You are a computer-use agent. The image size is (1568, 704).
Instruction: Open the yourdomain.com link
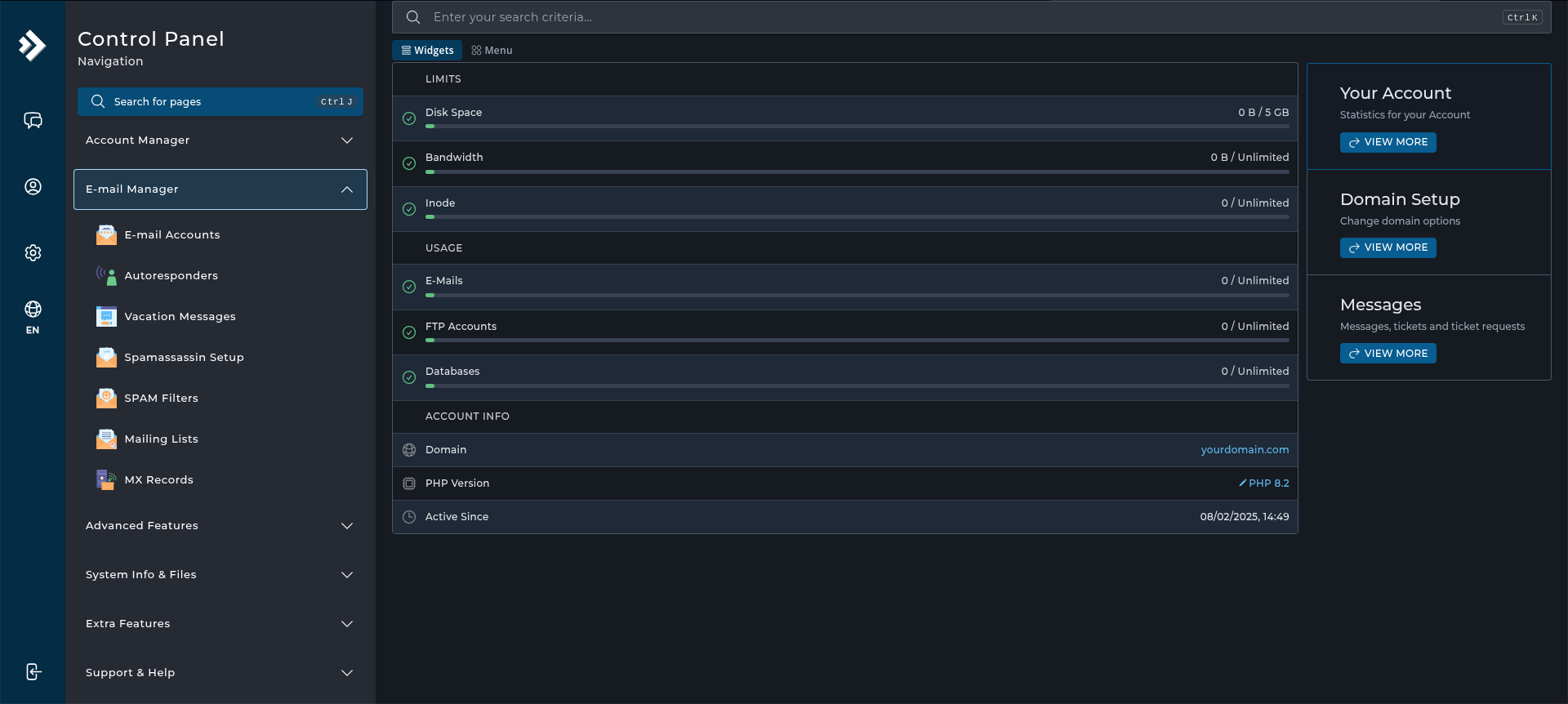(1245, 450)
